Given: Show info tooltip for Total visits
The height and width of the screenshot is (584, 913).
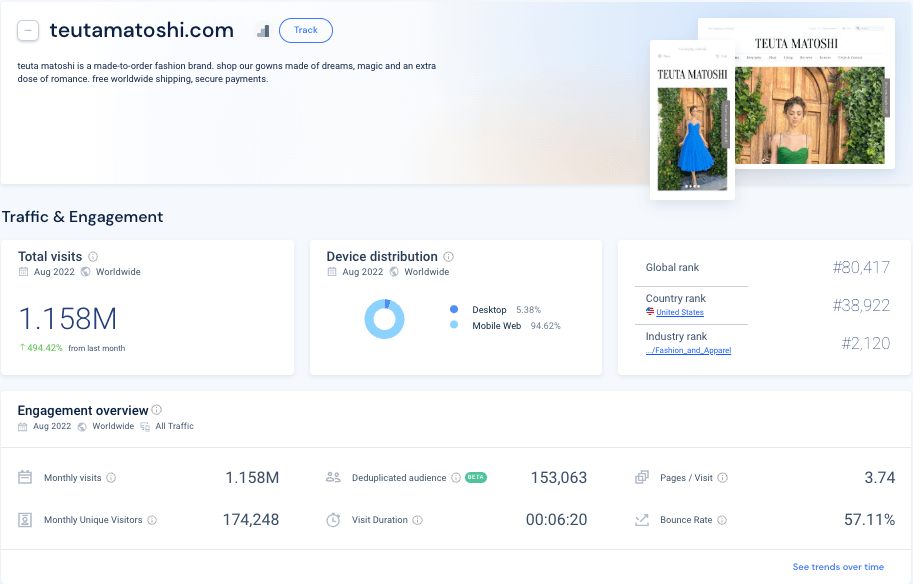Looking at the screenshot, I should point(93,257).
